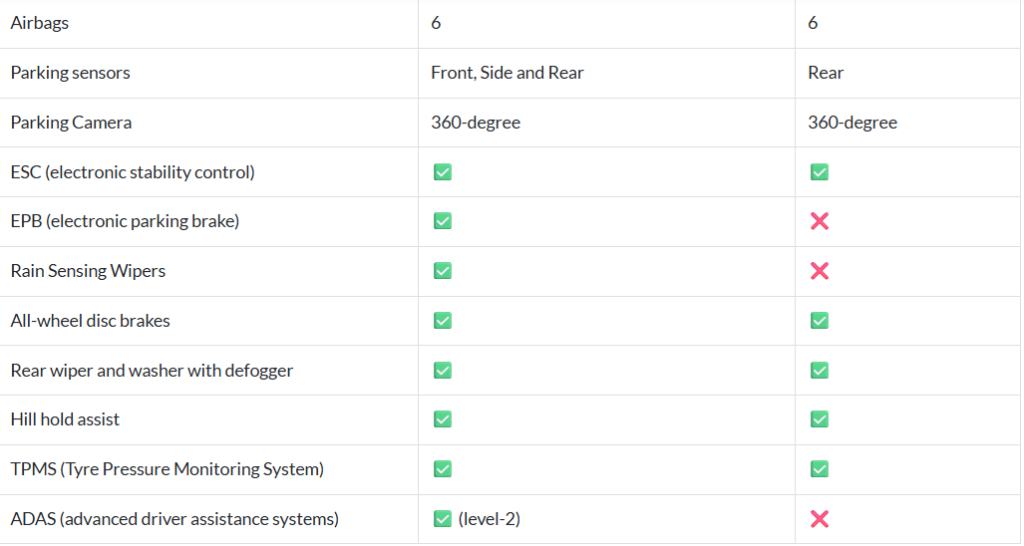Click the "ESC (electronic stability control)" label
Image resolution: width=1024 pixels, height=546 pixels.
pos(133,172)
